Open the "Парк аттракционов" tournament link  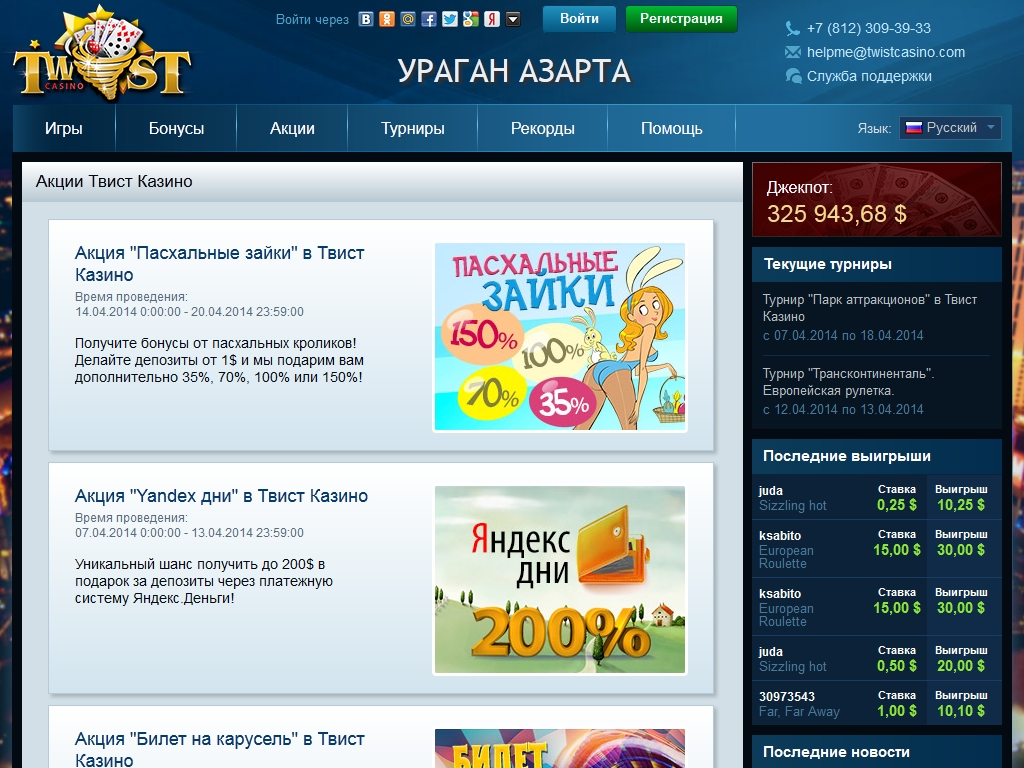[869, 307]
